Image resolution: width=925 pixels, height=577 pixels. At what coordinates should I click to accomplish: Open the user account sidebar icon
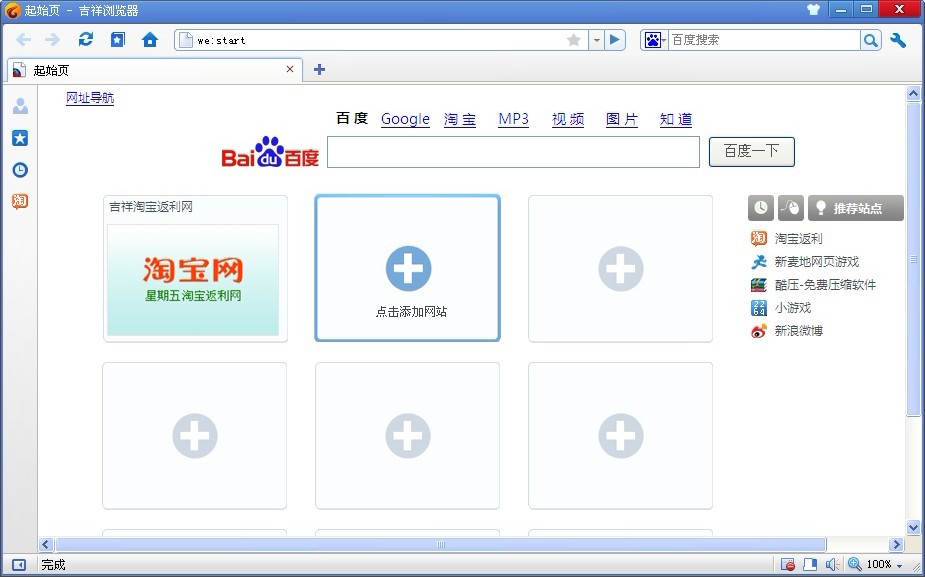(x=20, y=106)
